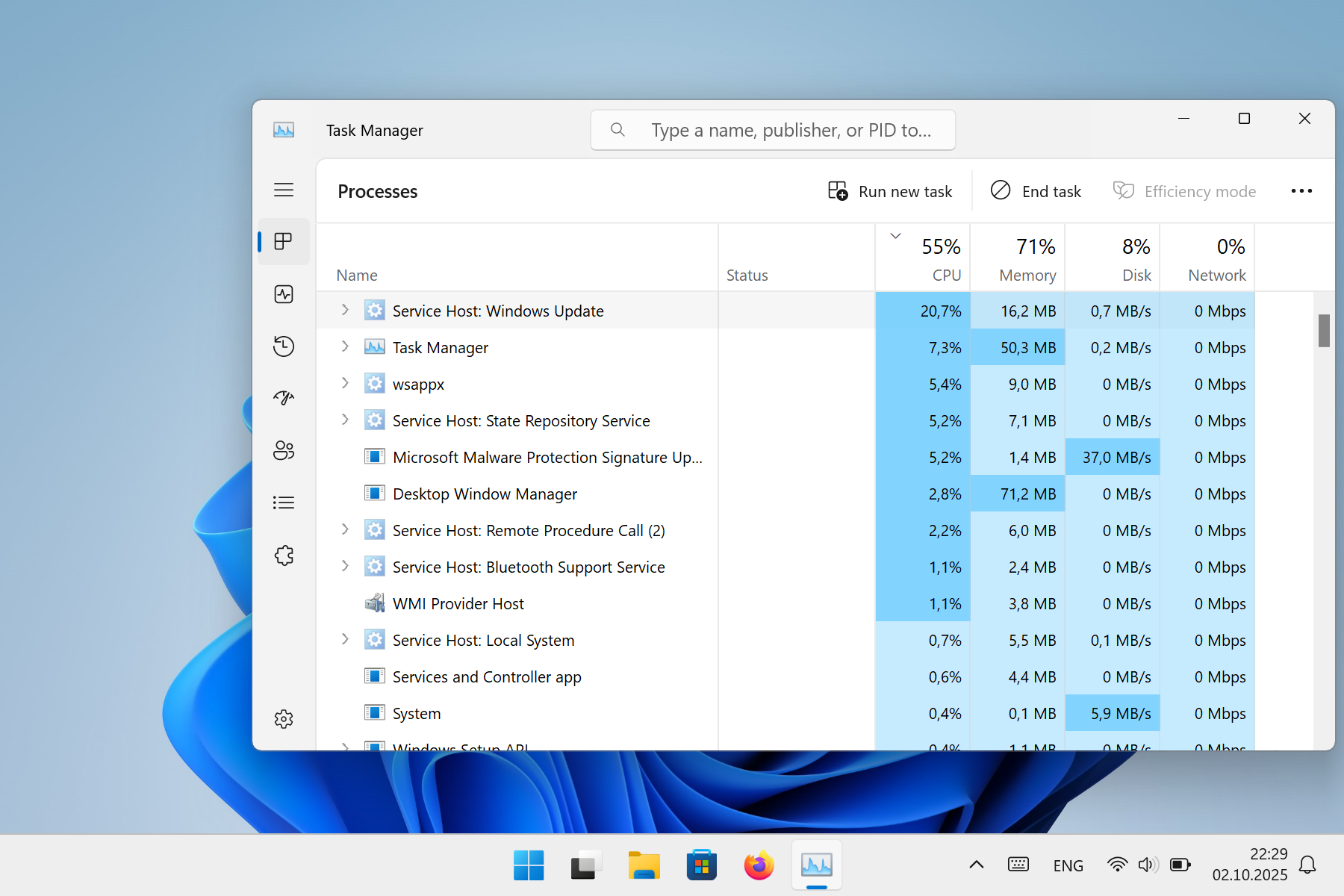Screen dimensions: 1344x896
Task: Sort processes by the CPU column
Action: (x=923, y=258)
